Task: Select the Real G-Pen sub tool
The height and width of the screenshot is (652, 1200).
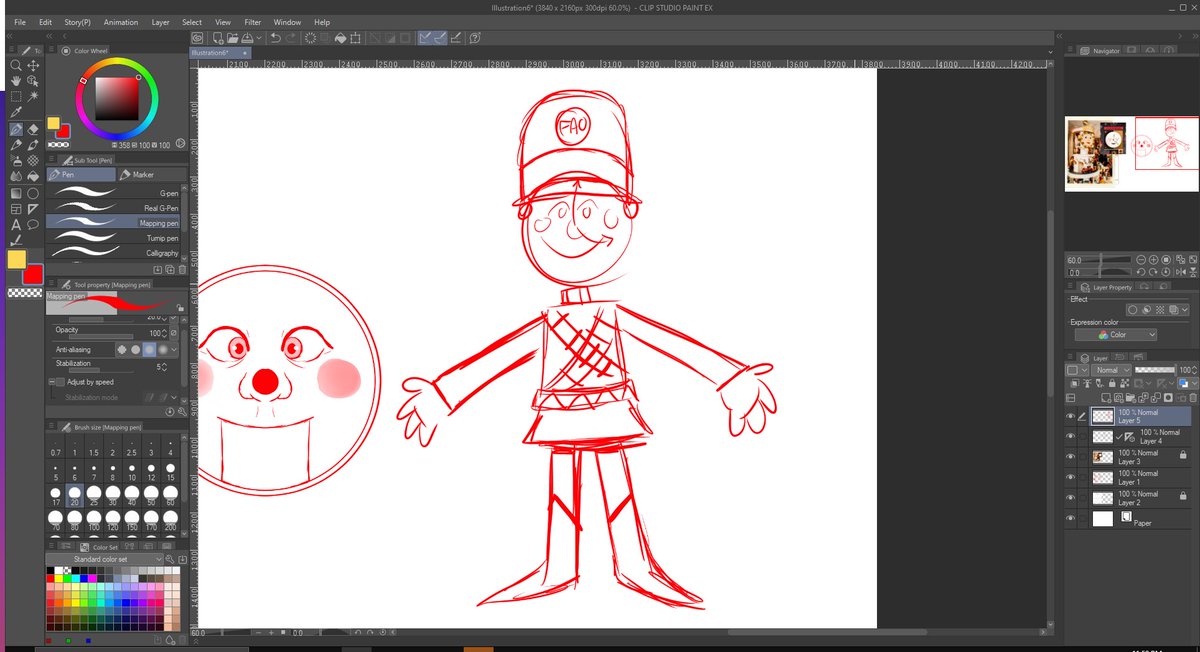Action: point(113,207)
